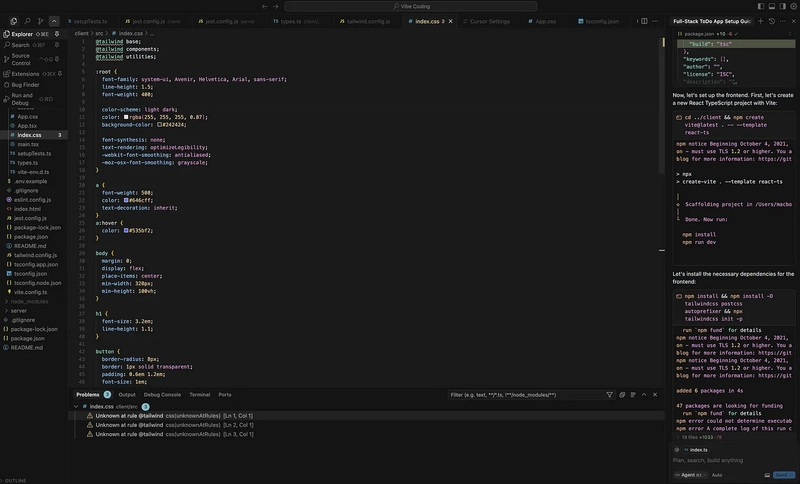This screenshot has height=484, width=800.
Task: Click the src breadcrumb segment
Action: pyautogui.click(x=99, y=33)
